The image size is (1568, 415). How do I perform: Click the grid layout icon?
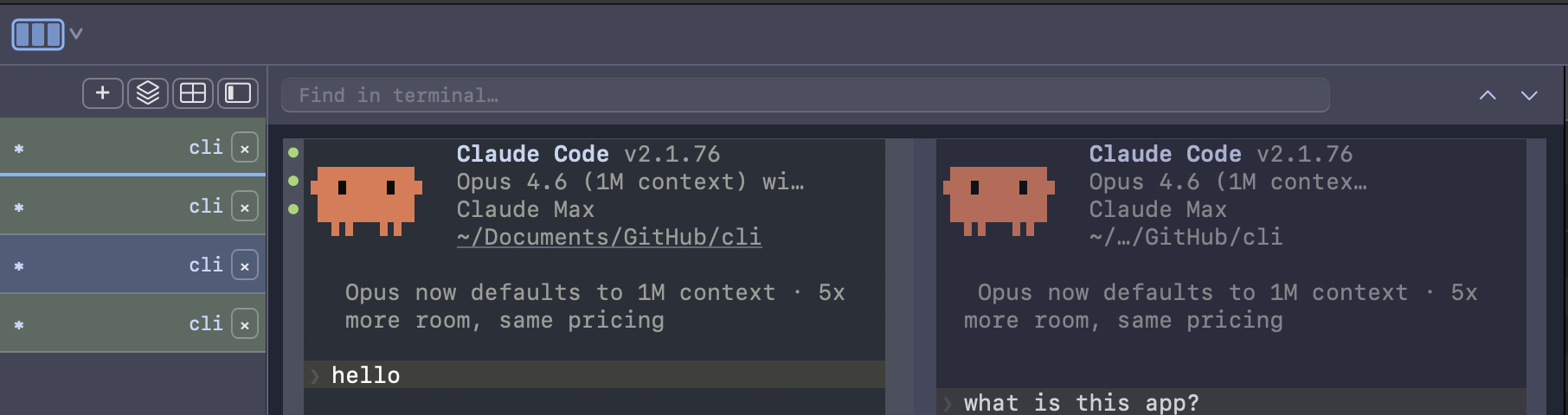pos(192,93)
